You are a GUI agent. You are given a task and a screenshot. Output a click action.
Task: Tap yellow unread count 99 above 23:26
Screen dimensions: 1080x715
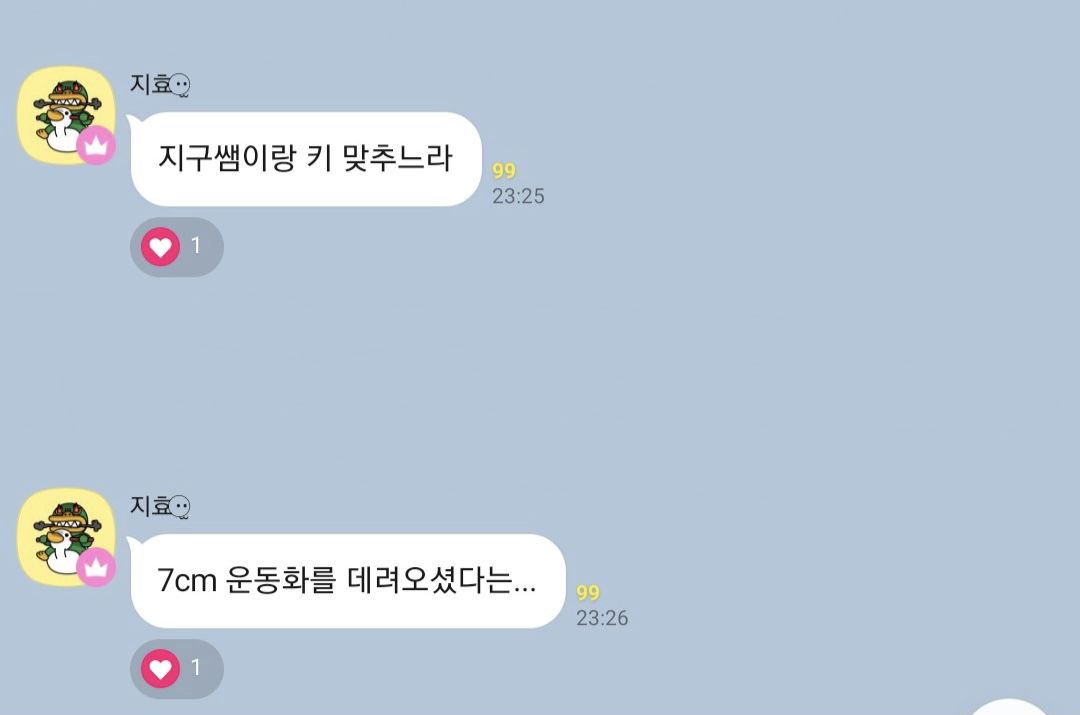click(x=588, y=592)
